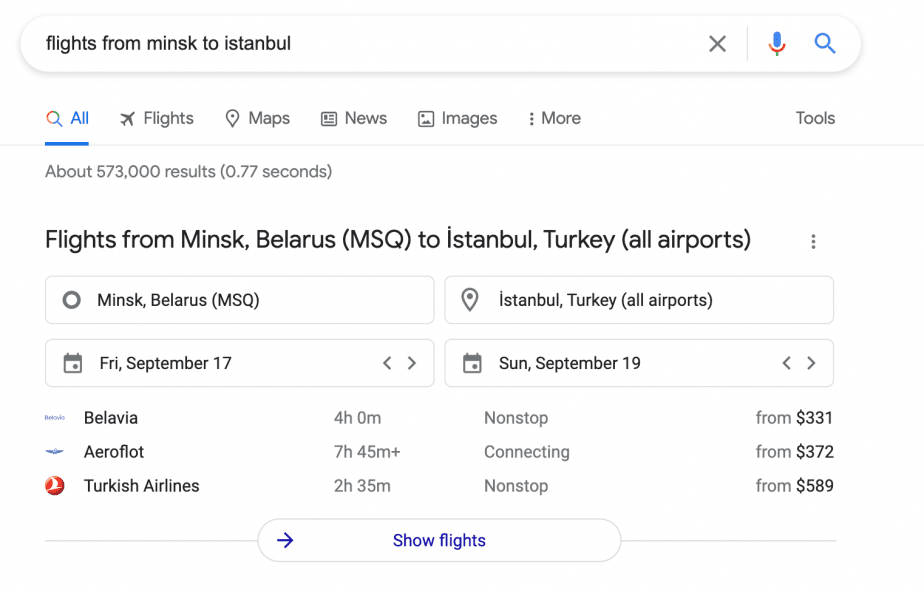Click the destination map pin icon
Image resolution: width=924 pixels, height=590 pixels.
(x=470, y=300)
